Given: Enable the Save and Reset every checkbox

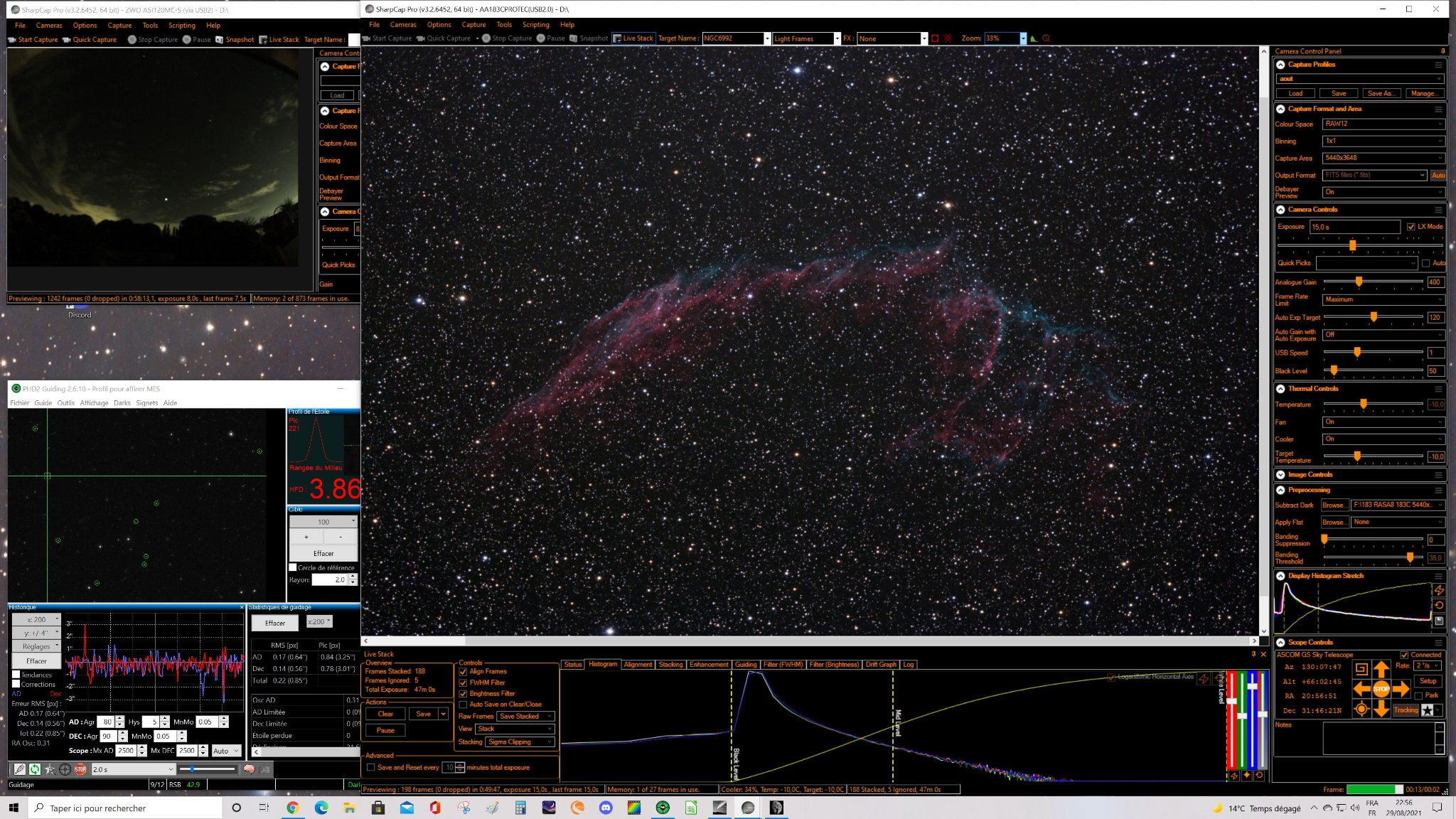Looking at the screenshot, I should (x=370, y=768).
